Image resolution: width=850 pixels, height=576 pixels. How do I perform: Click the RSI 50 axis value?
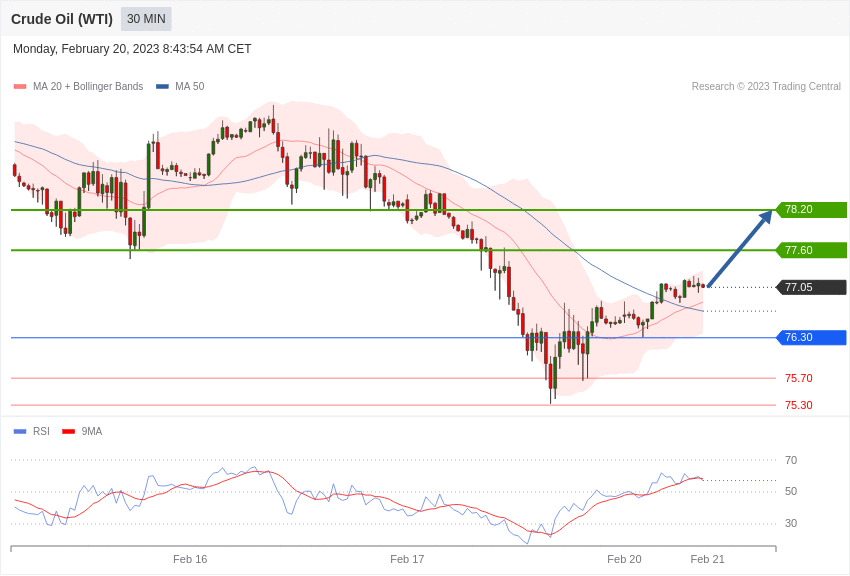point(791,491)
